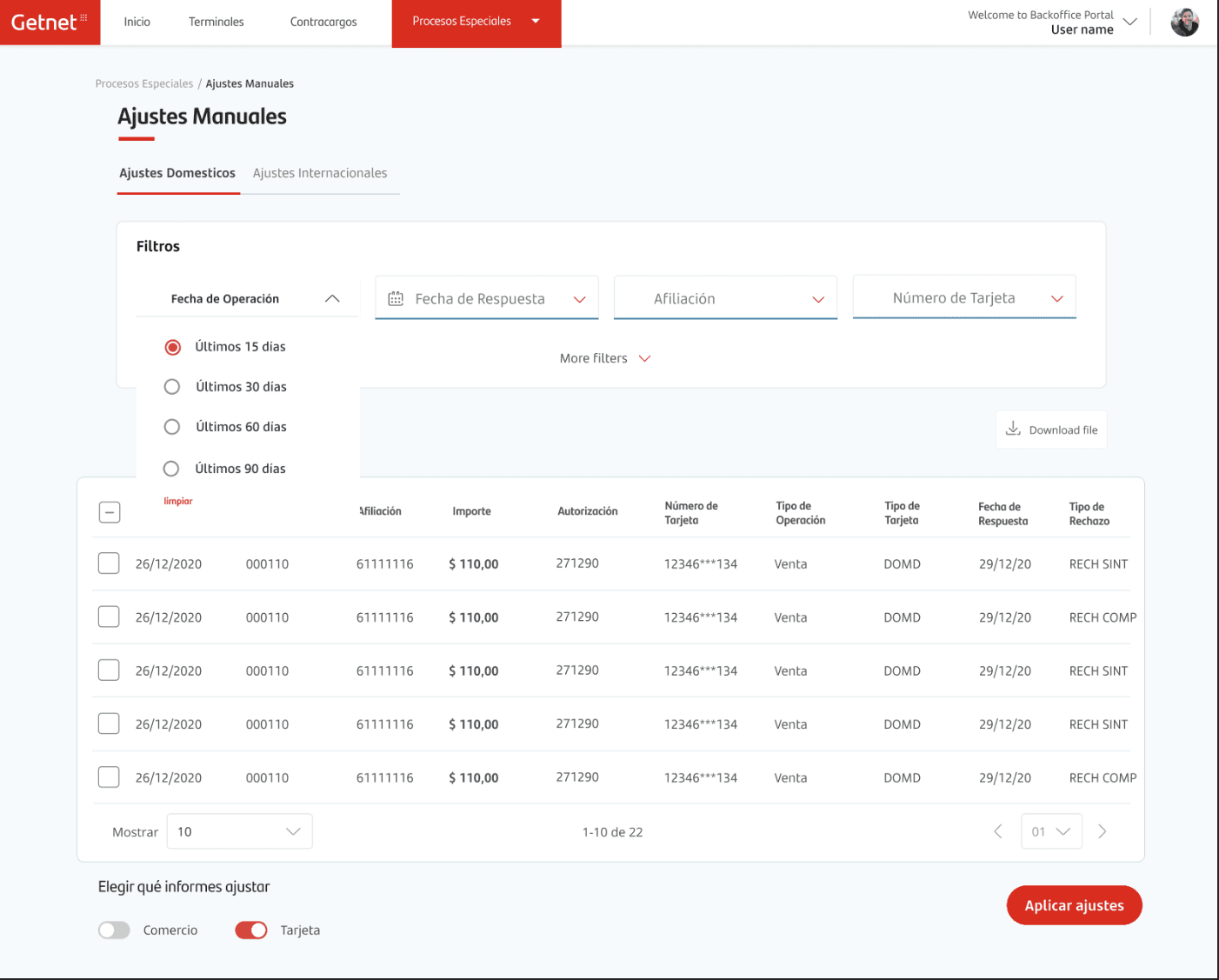1219x980 pixels.
Task: Click the chevron beside Welcome to Backoffice Portal
Action: (x=1130, y=22)
